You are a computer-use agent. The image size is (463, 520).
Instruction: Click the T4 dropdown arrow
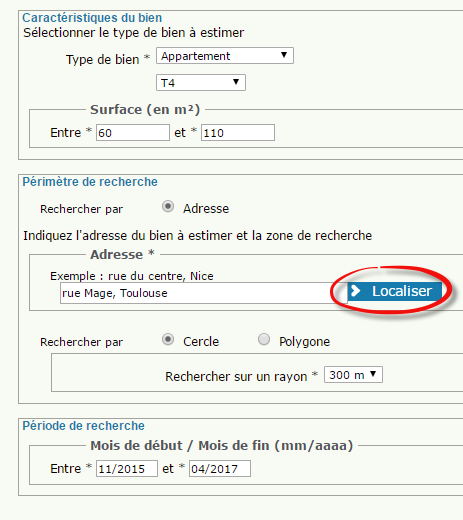[236, 82]
